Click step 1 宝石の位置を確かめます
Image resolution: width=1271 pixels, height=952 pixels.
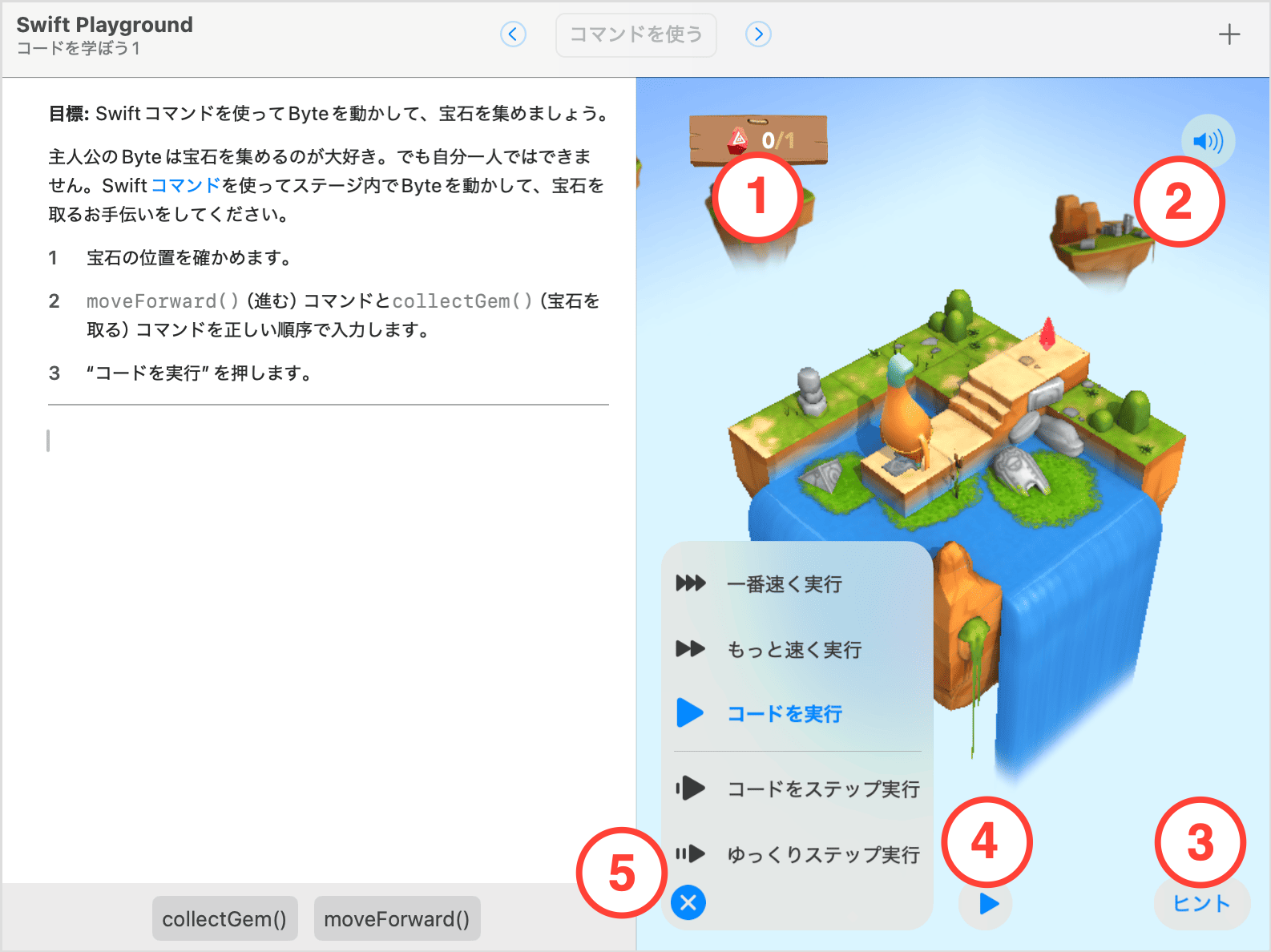tap(189, 258)
